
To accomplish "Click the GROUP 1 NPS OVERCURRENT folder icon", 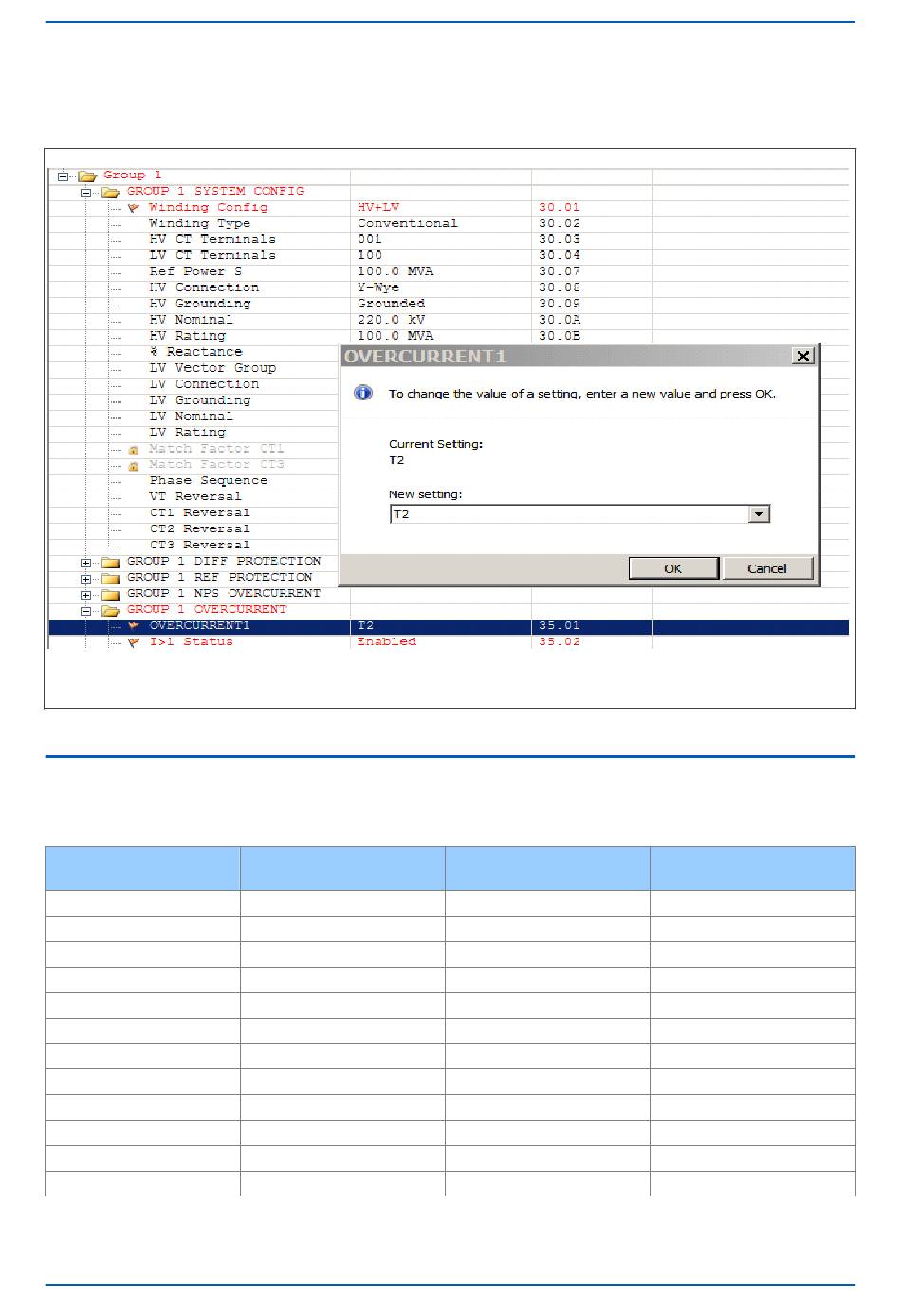I will coord(111,594).
